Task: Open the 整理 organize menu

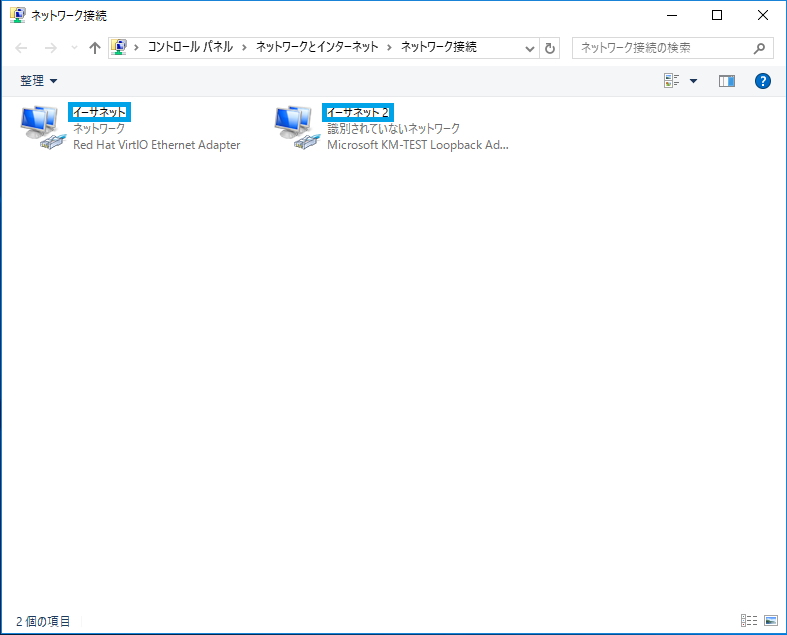Action: click(39, 81)
